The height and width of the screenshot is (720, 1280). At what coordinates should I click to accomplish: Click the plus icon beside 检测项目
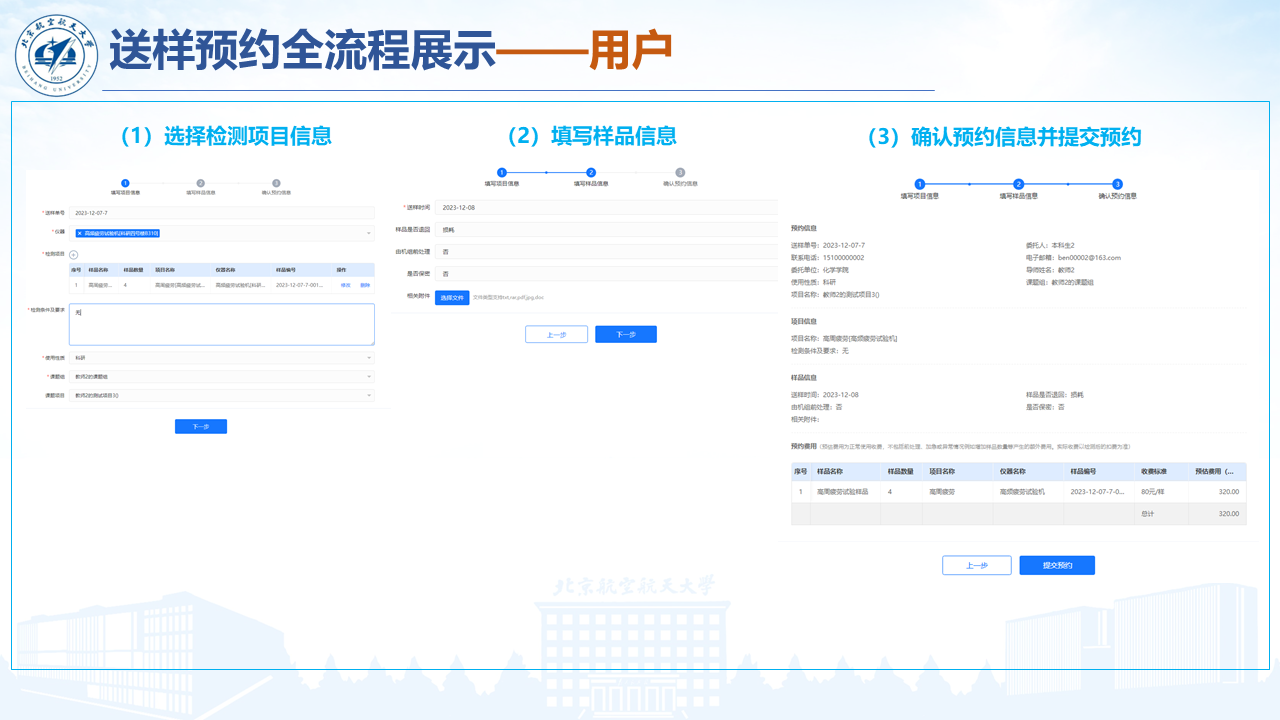[x=73, y=255]
